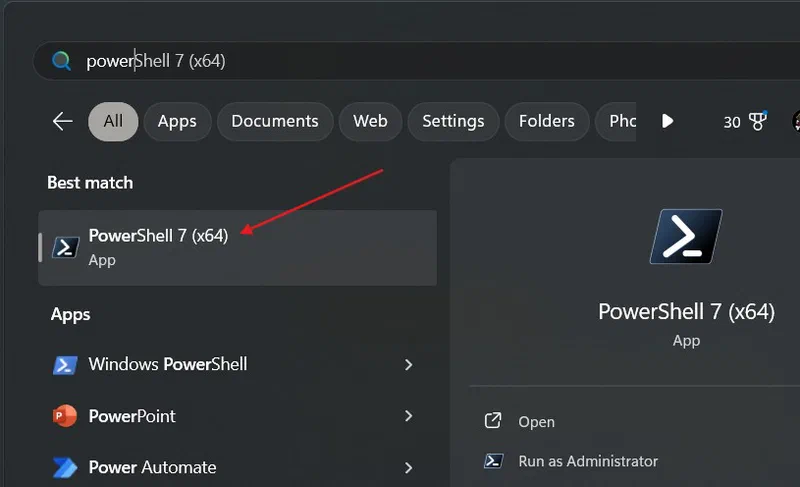800x487 pixels.
Task: Open PowerShell 7 (x64) best match result
Action: (238, 248)
